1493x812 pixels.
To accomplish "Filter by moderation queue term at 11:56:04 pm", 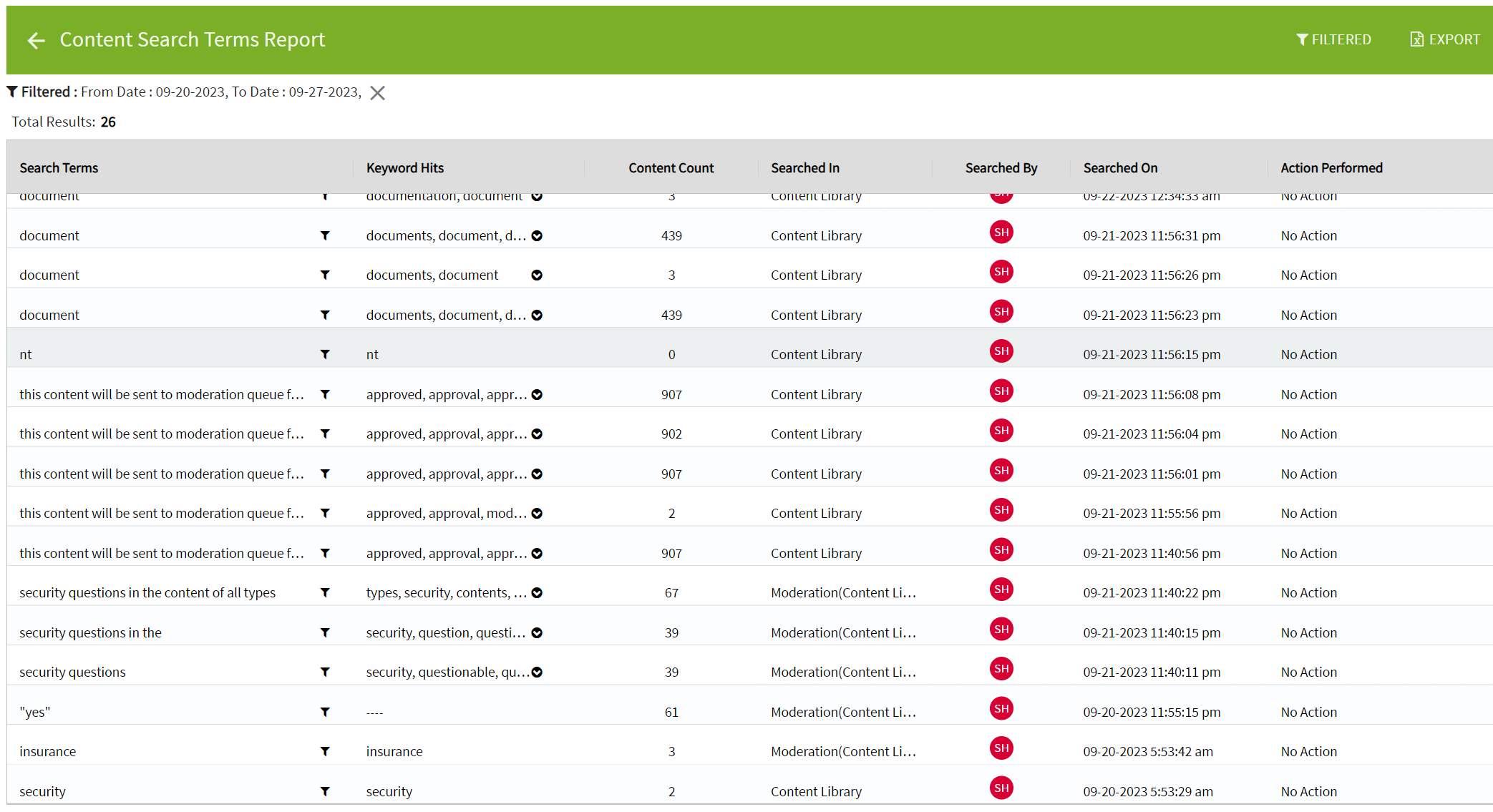I will click(x=325, y=434).
